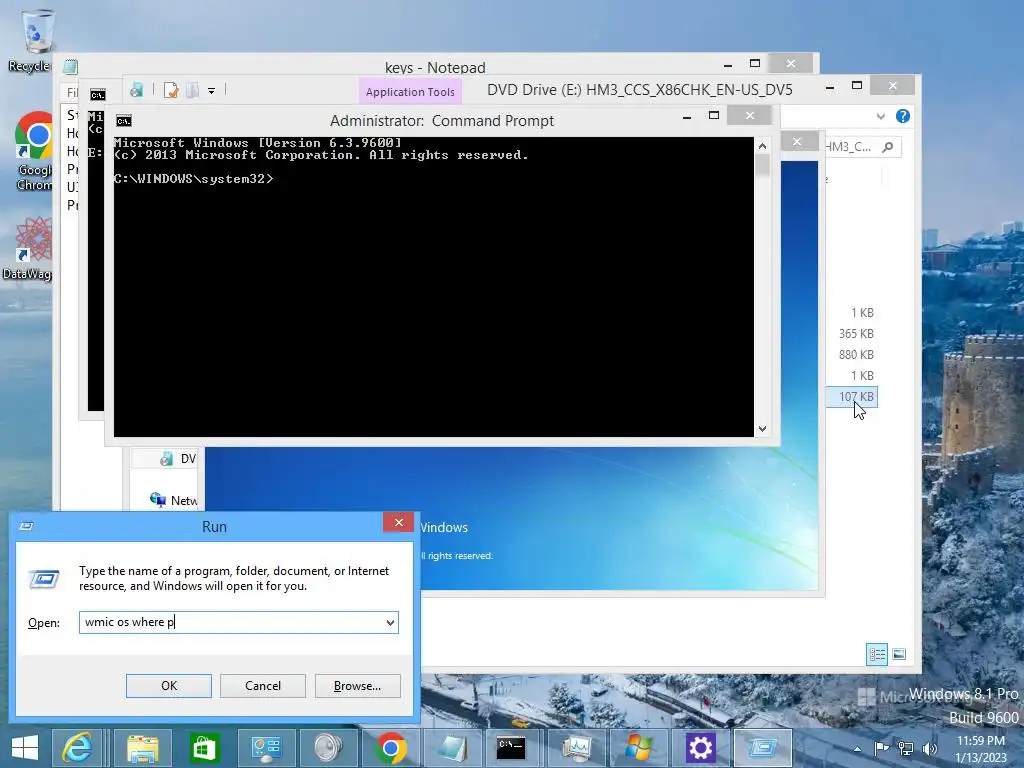Viewport: 1024px width, 768px height.
Task: Minimize the Administrator Command Prompt window
Action: click(687, 117)
